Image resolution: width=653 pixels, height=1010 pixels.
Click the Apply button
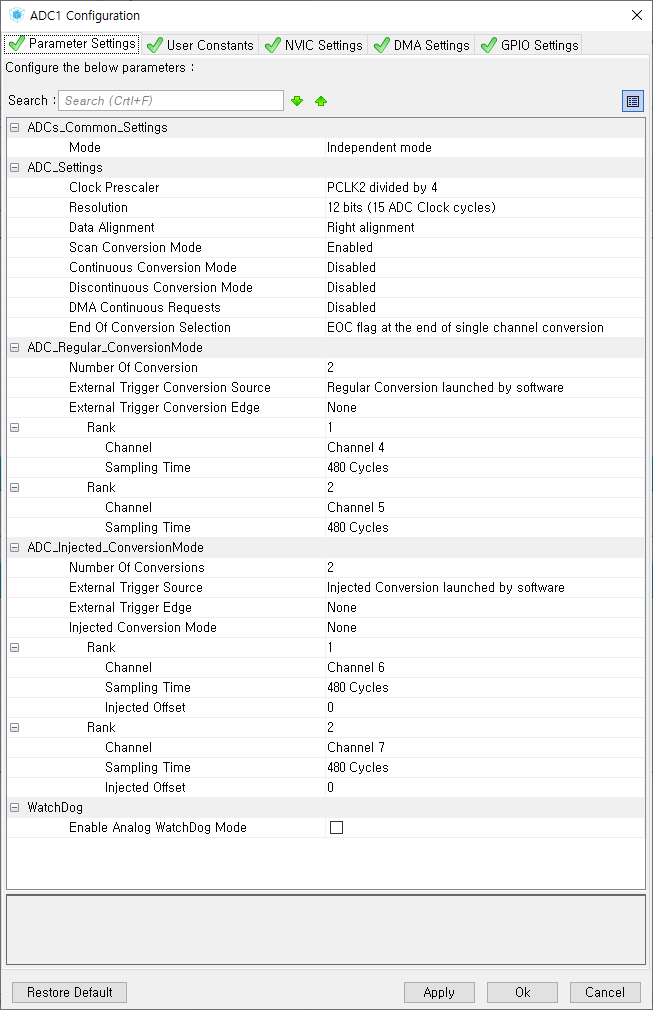pyautogui.click(x=439, y=992)
